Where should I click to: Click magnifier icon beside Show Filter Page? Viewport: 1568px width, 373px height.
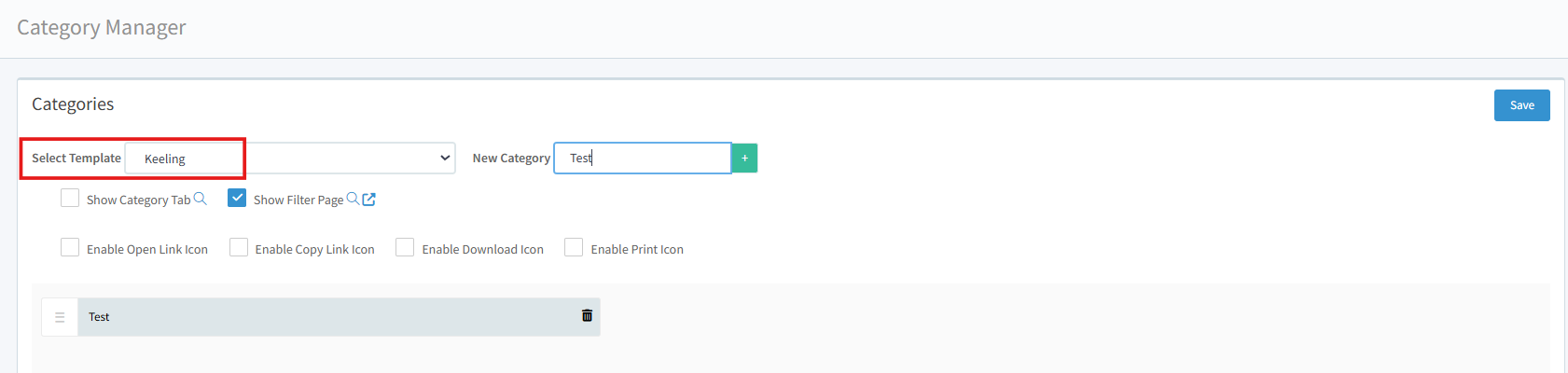[x=353, y=199]
